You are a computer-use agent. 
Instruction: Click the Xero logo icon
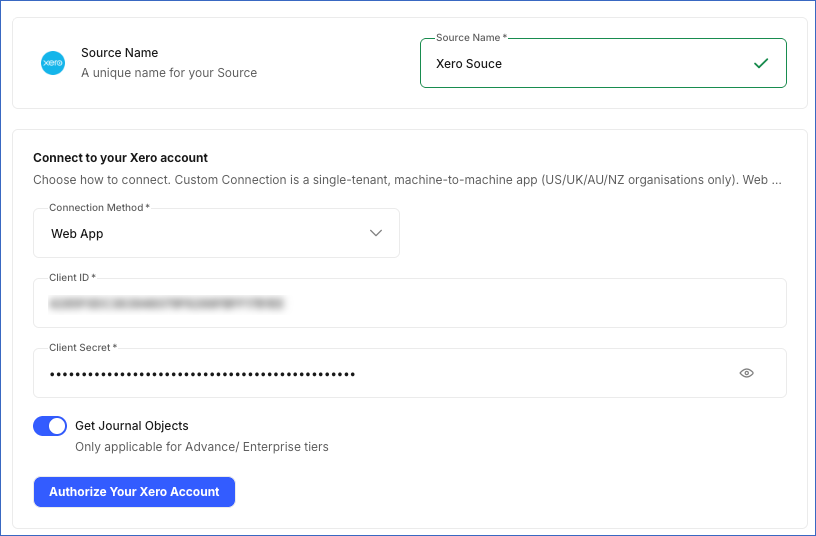click(53, 63)
